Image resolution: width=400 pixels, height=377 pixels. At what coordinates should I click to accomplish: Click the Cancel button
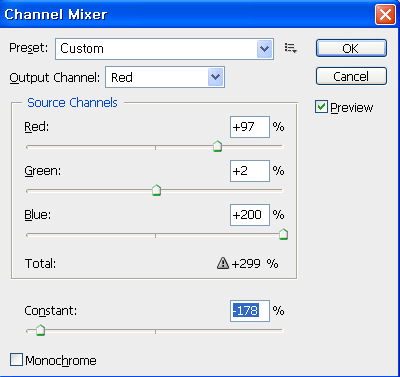[351, 76]
